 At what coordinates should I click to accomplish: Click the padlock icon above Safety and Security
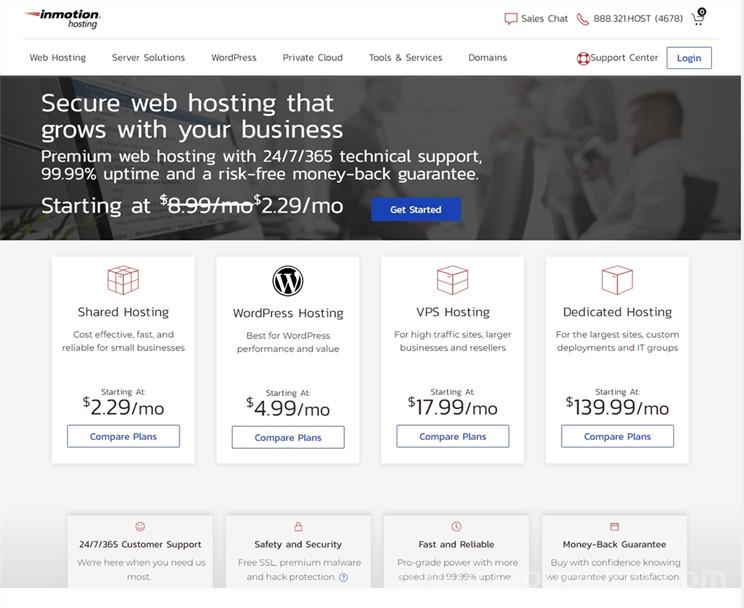click(298, 526)
